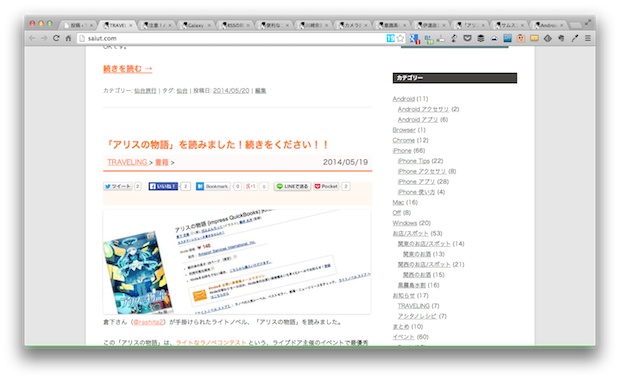Click the diamond-shaped extension icon
The height and width of the screenshot is (380, 620).
548,38
